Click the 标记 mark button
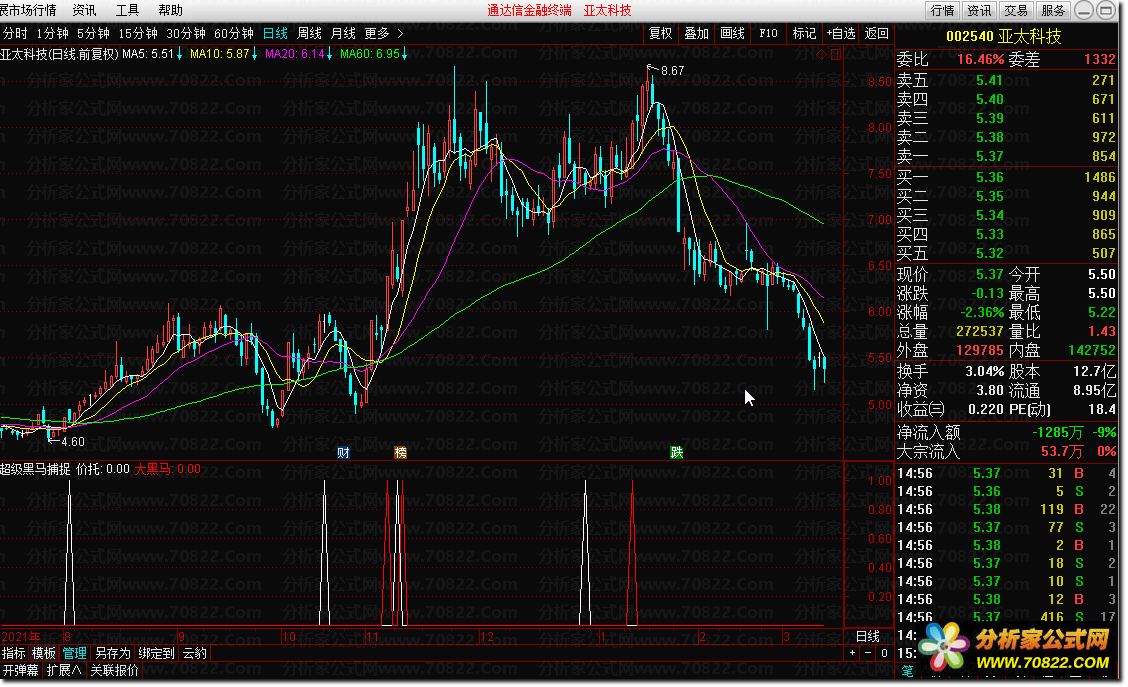The width and height of the screenshot is (1128, 687). pos(804,33)
